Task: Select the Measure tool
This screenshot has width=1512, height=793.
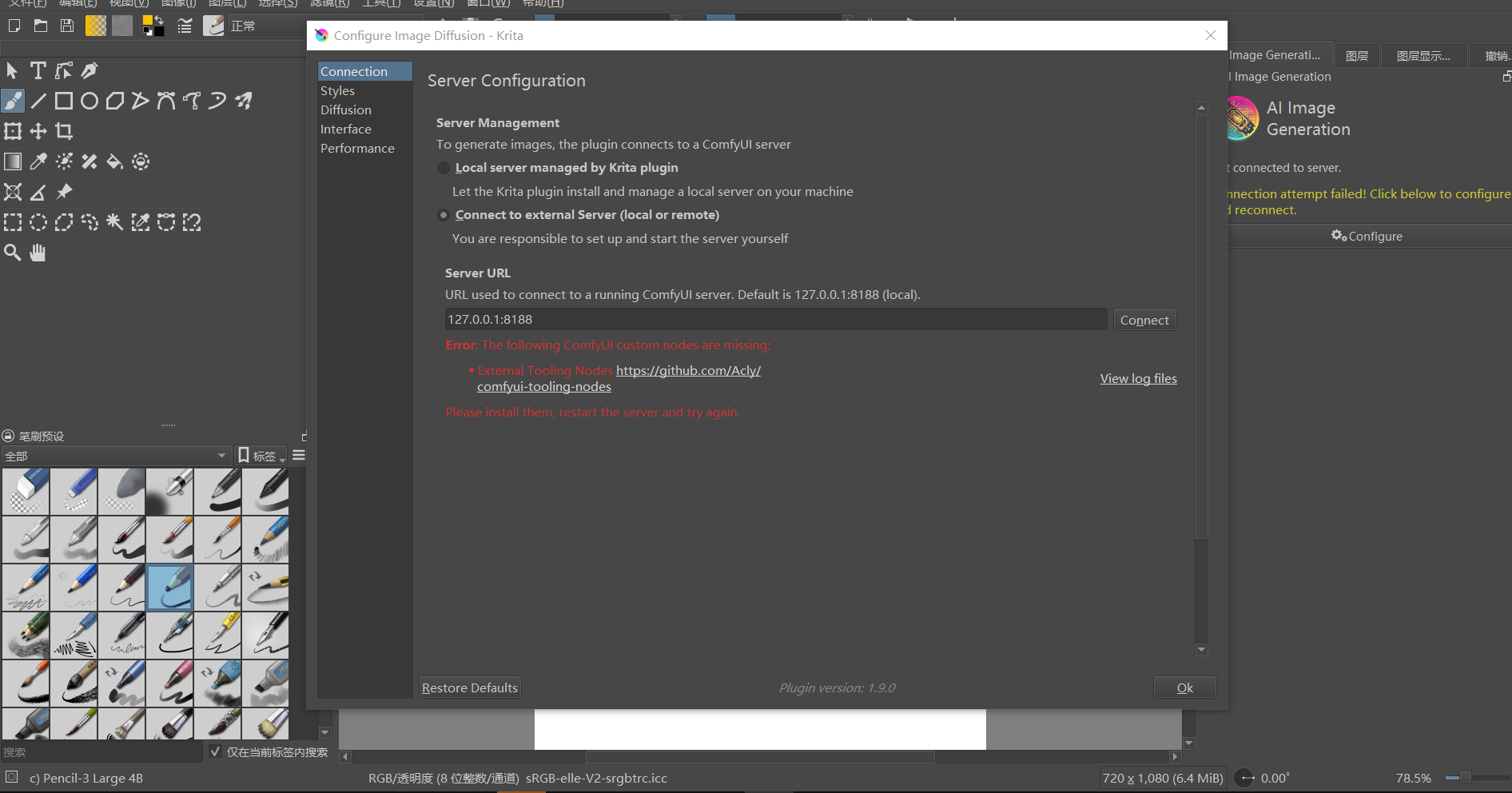Action: (x=38, y=192)
